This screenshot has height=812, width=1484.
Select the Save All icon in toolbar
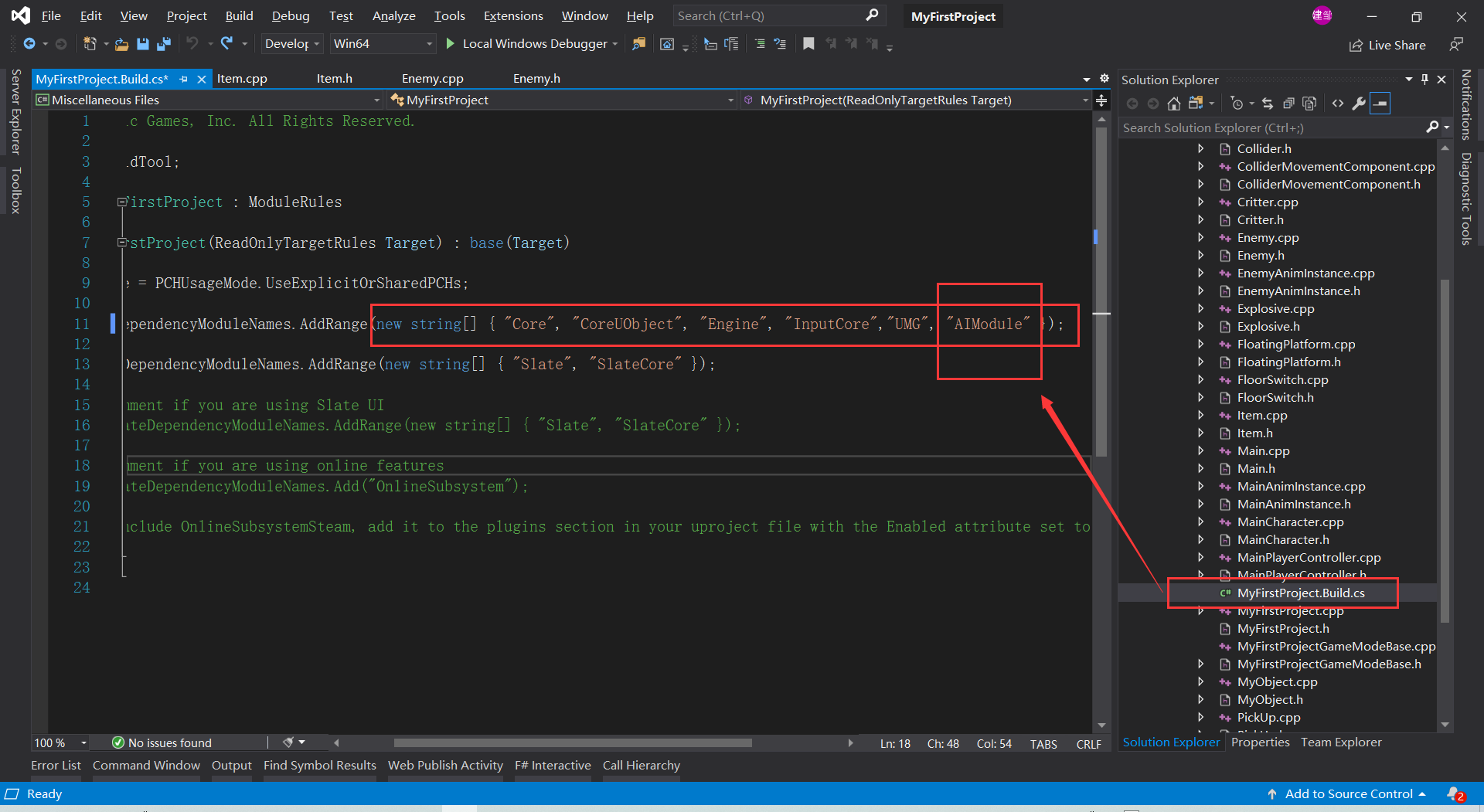click(x=164, y=44)
